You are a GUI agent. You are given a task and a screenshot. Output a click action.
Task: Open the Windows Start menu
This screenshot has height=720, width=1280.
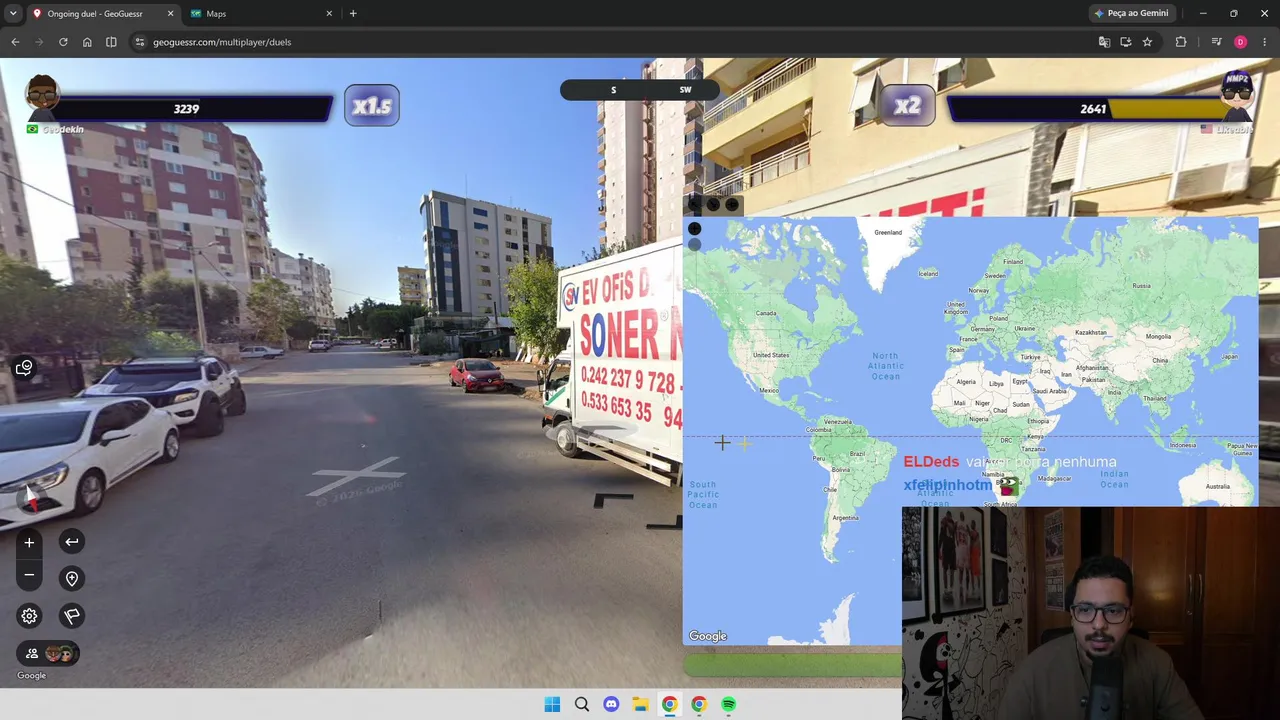pos(552,704)
